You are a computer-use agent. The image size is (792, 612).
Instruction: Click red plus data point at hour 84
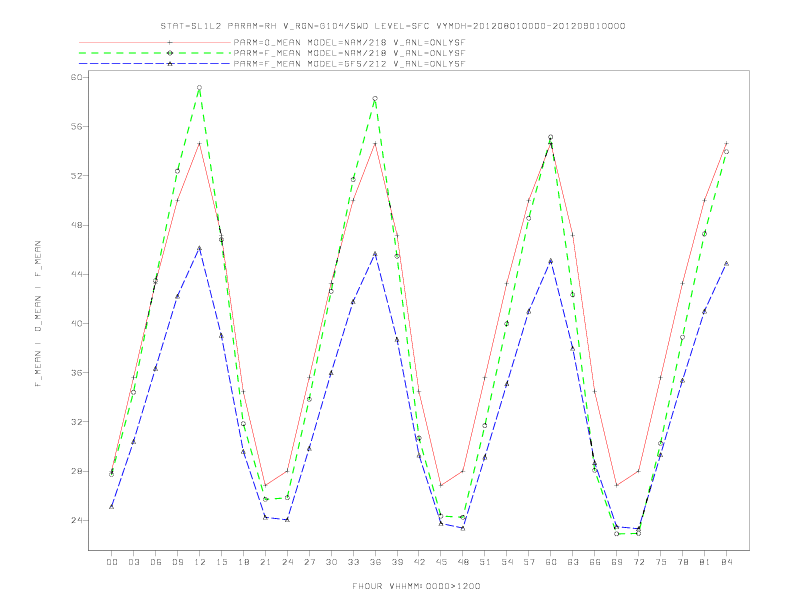coord(727,143)
